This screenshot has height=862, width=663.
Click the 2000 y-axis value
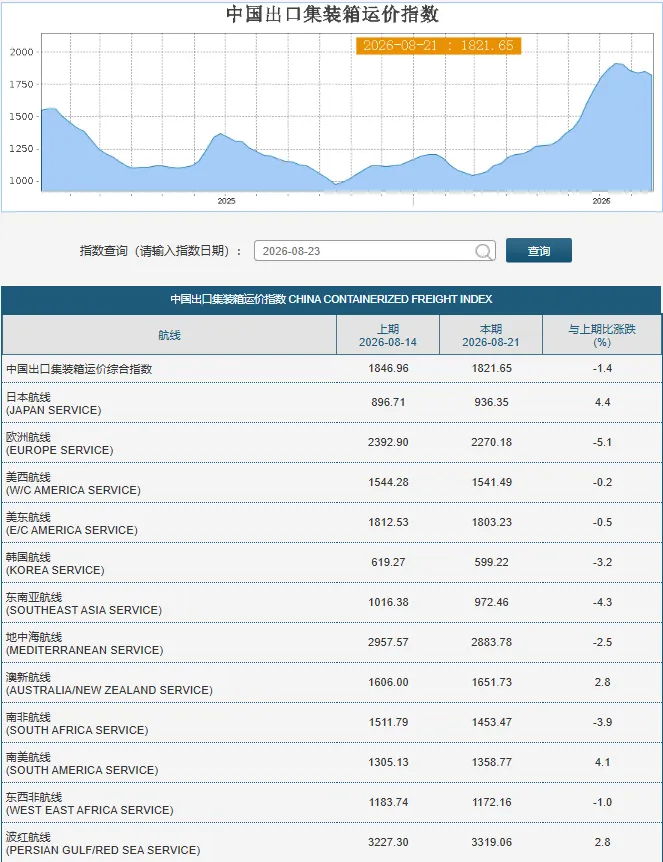tap(21, 52)
